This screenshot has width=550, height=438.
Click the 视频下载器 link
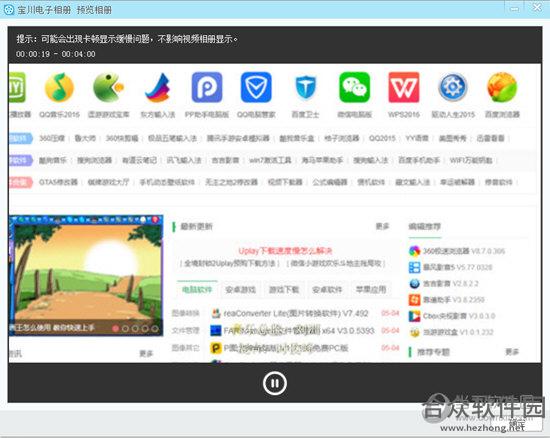point(285,182)
